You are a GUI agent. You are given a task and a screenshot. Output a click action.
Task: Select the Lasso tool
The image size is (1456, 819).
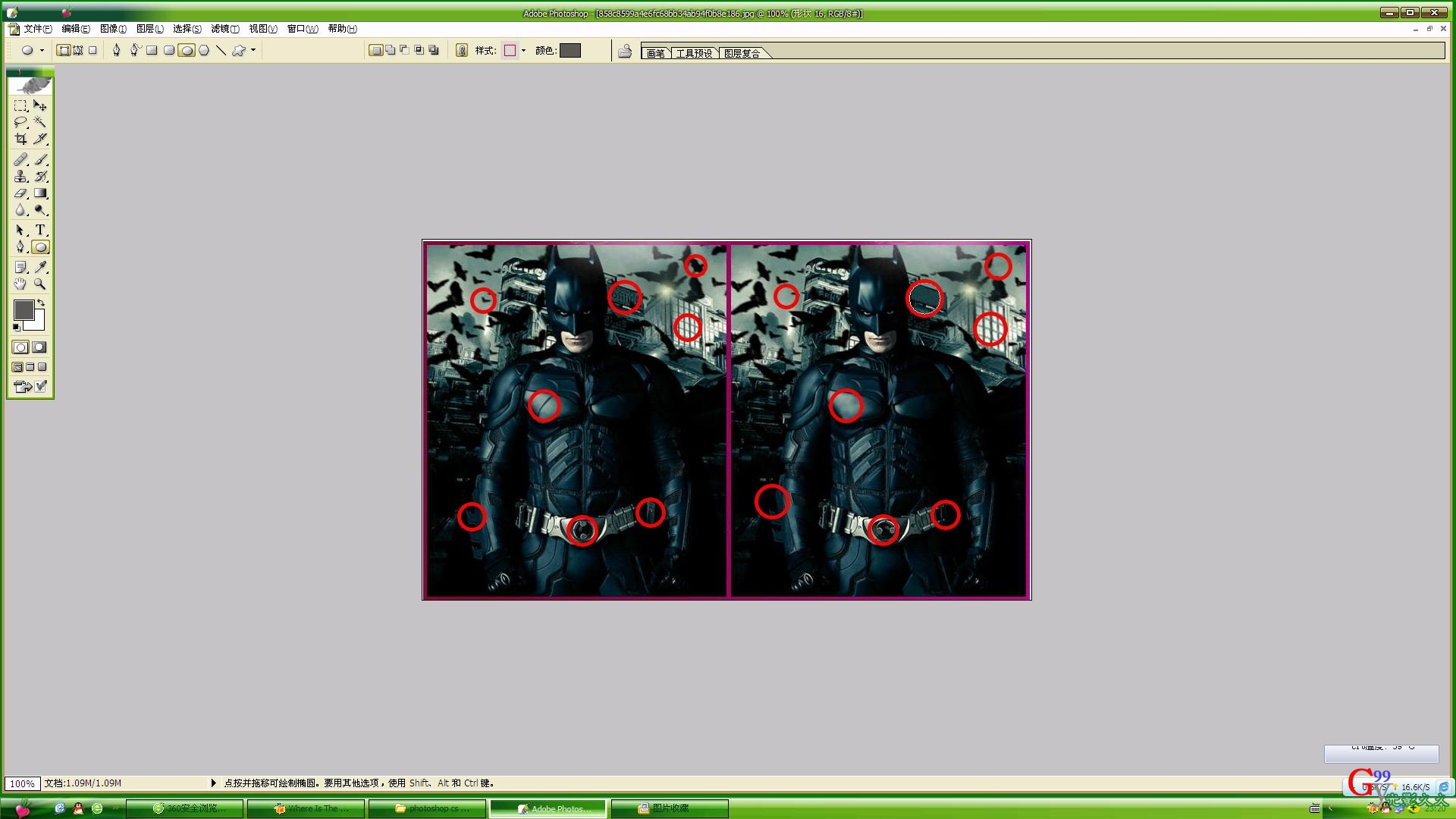click(20, 122)
